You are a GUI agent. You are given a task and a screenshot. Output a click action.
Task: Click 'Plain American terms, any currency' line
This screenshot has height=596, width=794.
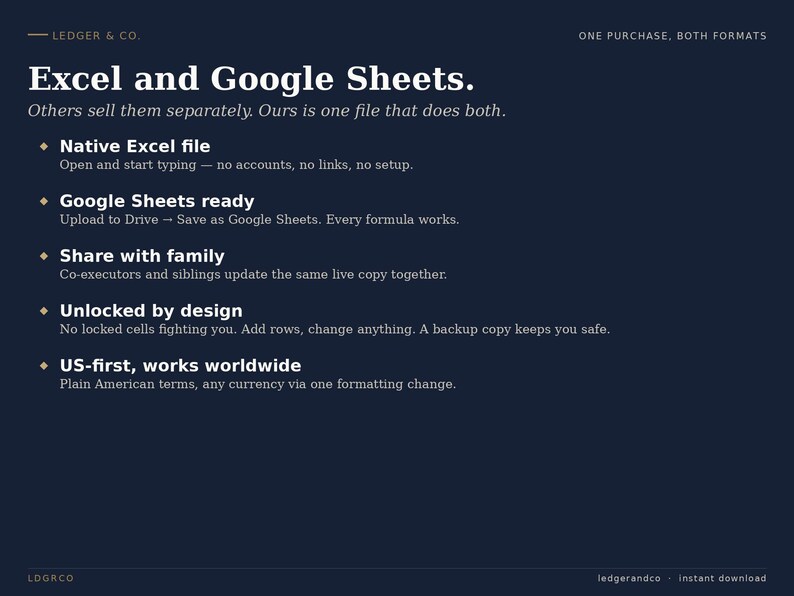coord(258,384)
